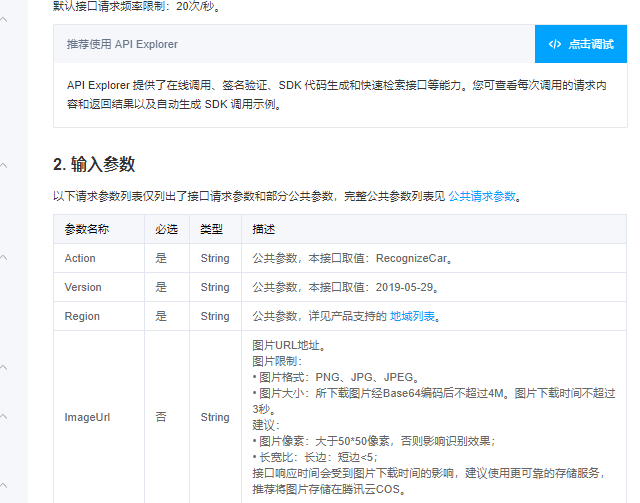This screenshot has width=640, height=503.
Task: Click the String type in Region row
Action: [215, 316]
